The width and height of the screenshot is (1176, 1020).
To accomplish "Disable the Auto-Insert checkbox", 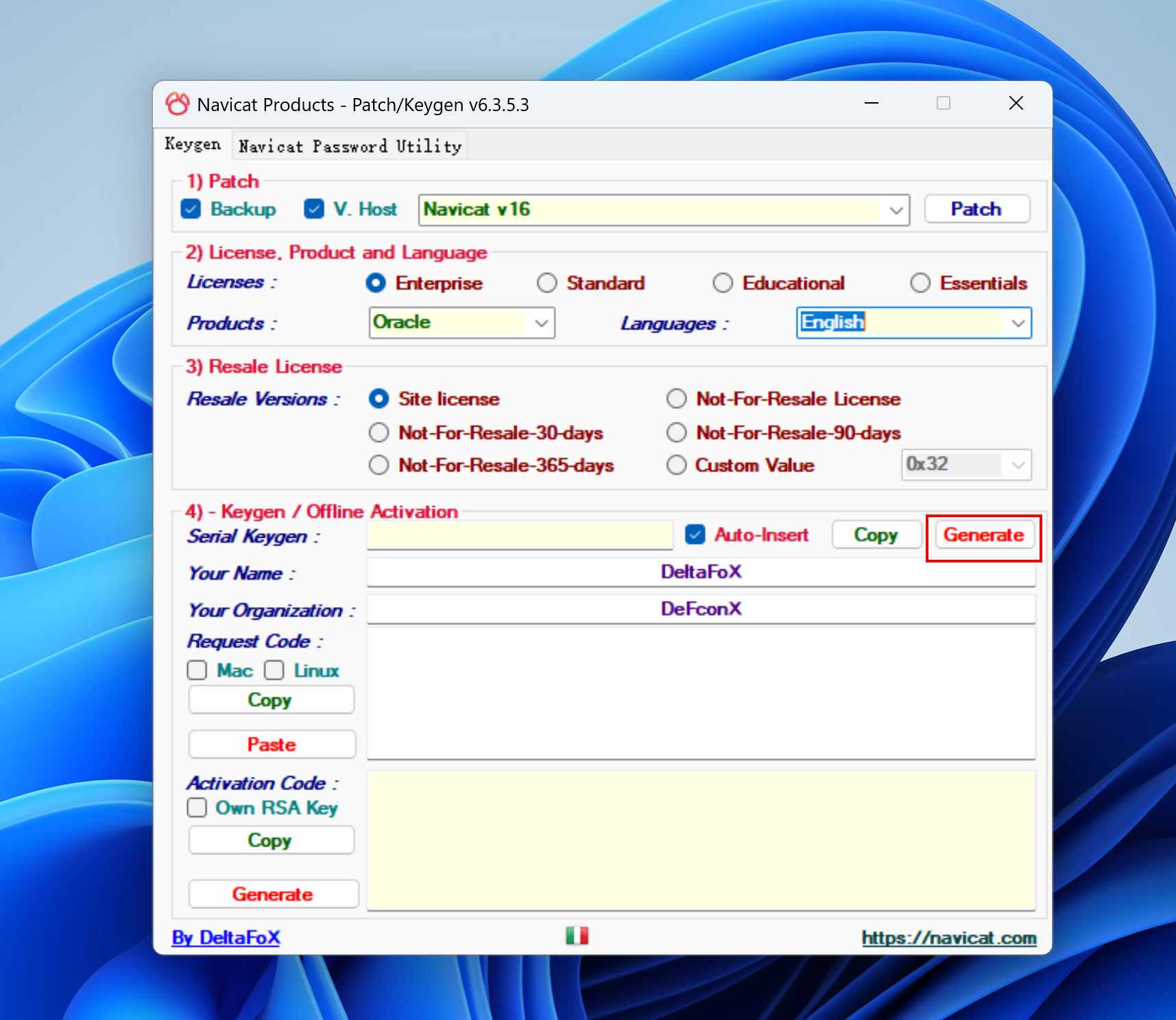I will 695,534.
